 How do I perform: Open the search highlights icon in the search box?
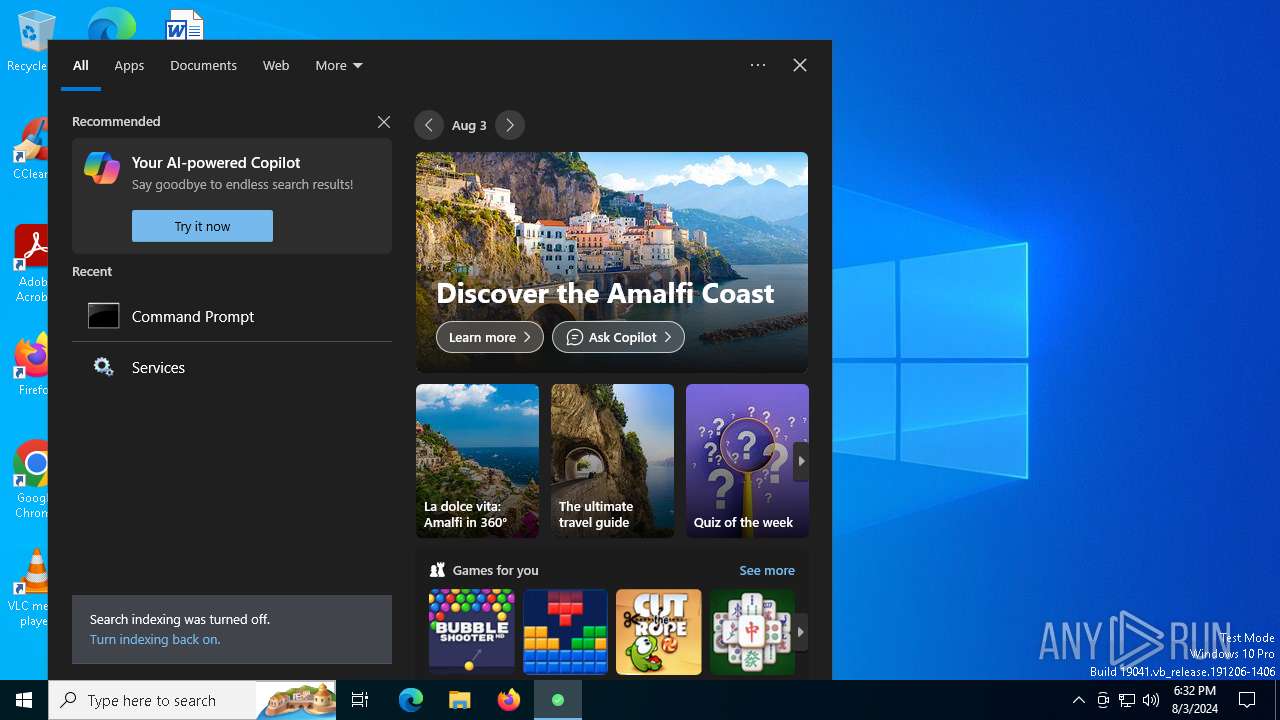point(296,700)
